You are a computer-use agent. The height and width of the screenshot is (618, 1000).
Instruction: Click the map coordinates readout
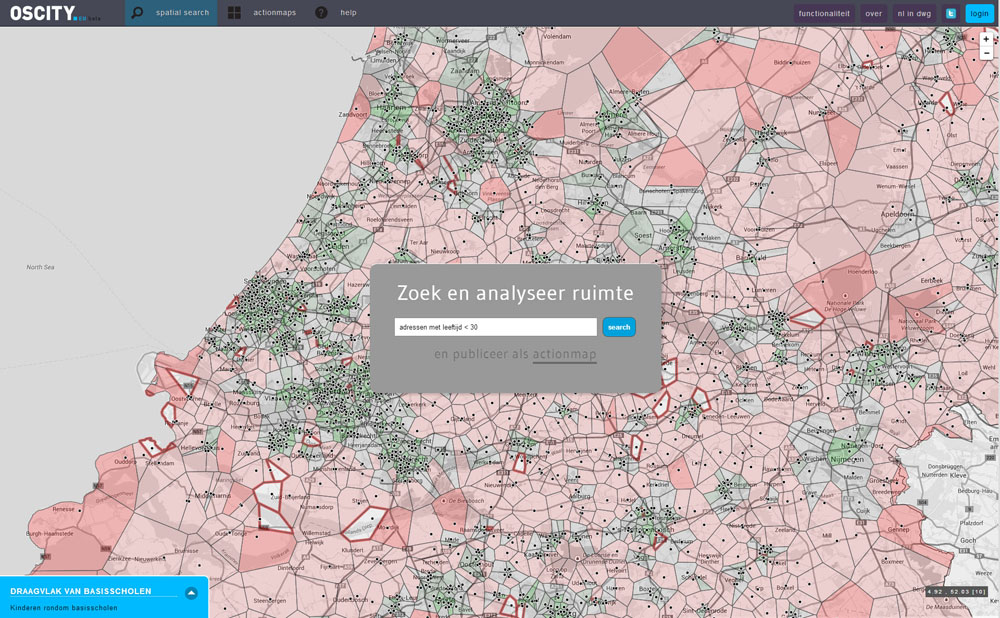pos(959,592)
